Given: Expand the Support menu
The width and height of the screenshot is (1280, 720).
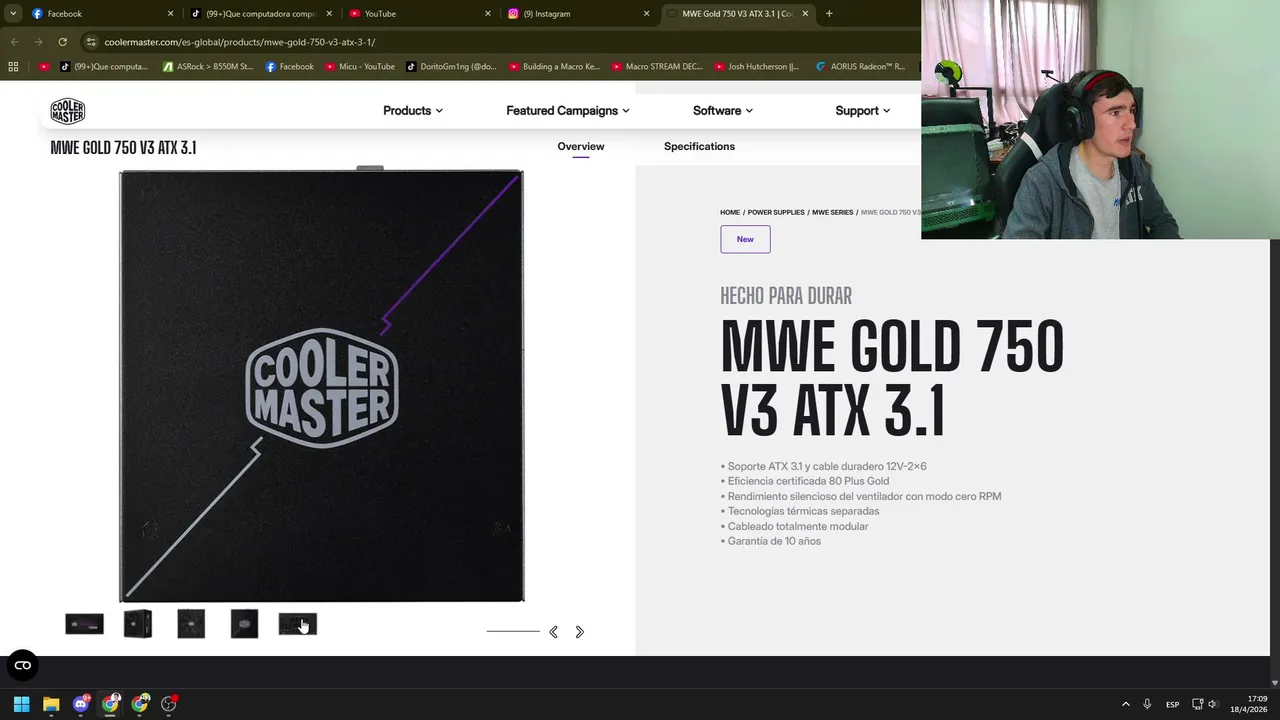Looking at the screenshot, I should pos(862,111).
